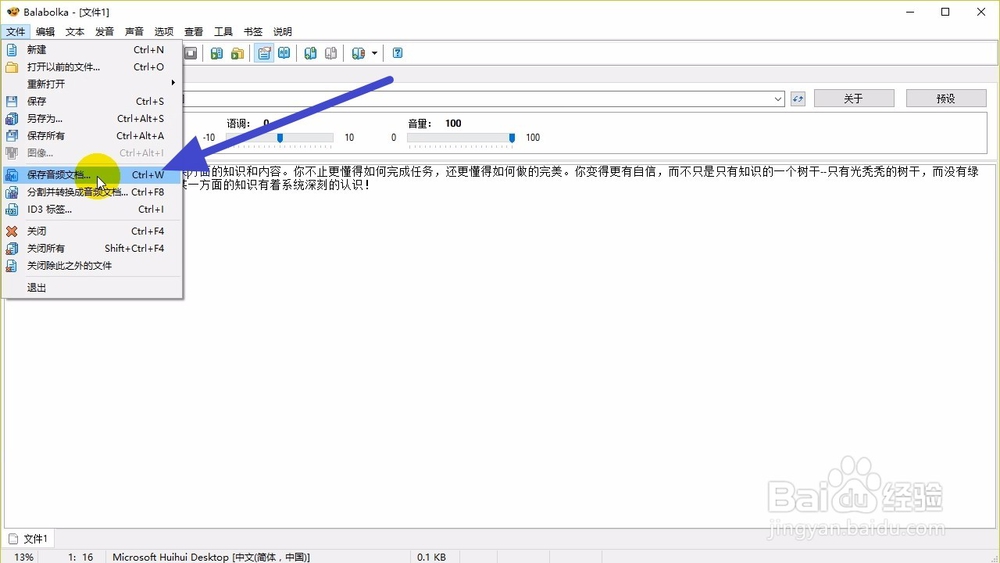Click the blue refresh arrows icon beside voice list
The height and width of the screenshot is (563, 1000).
click(798, 99)
